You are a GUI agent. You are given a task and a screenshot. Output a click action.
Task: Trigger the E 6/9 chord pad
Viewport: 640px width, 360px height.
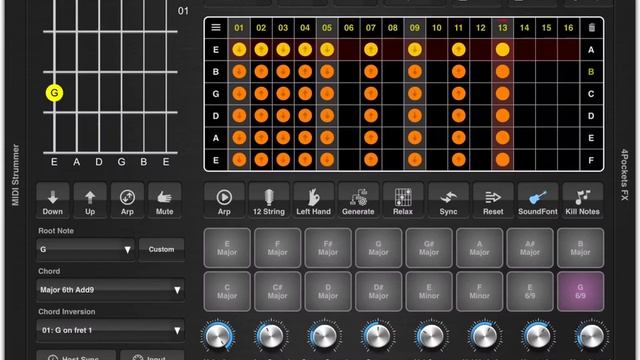pos(530,291)
